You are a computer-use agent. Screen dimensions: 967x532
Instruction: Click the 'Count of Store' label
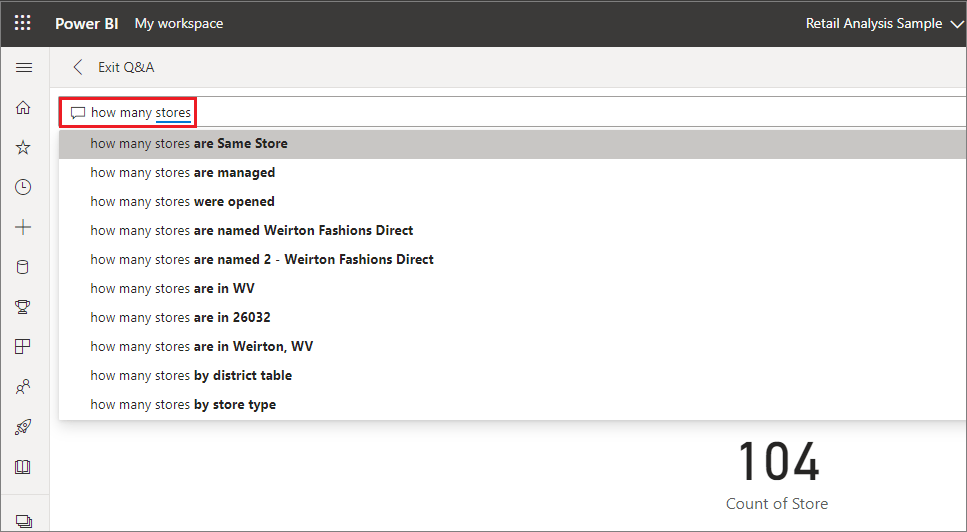click(x=777, y=504)
